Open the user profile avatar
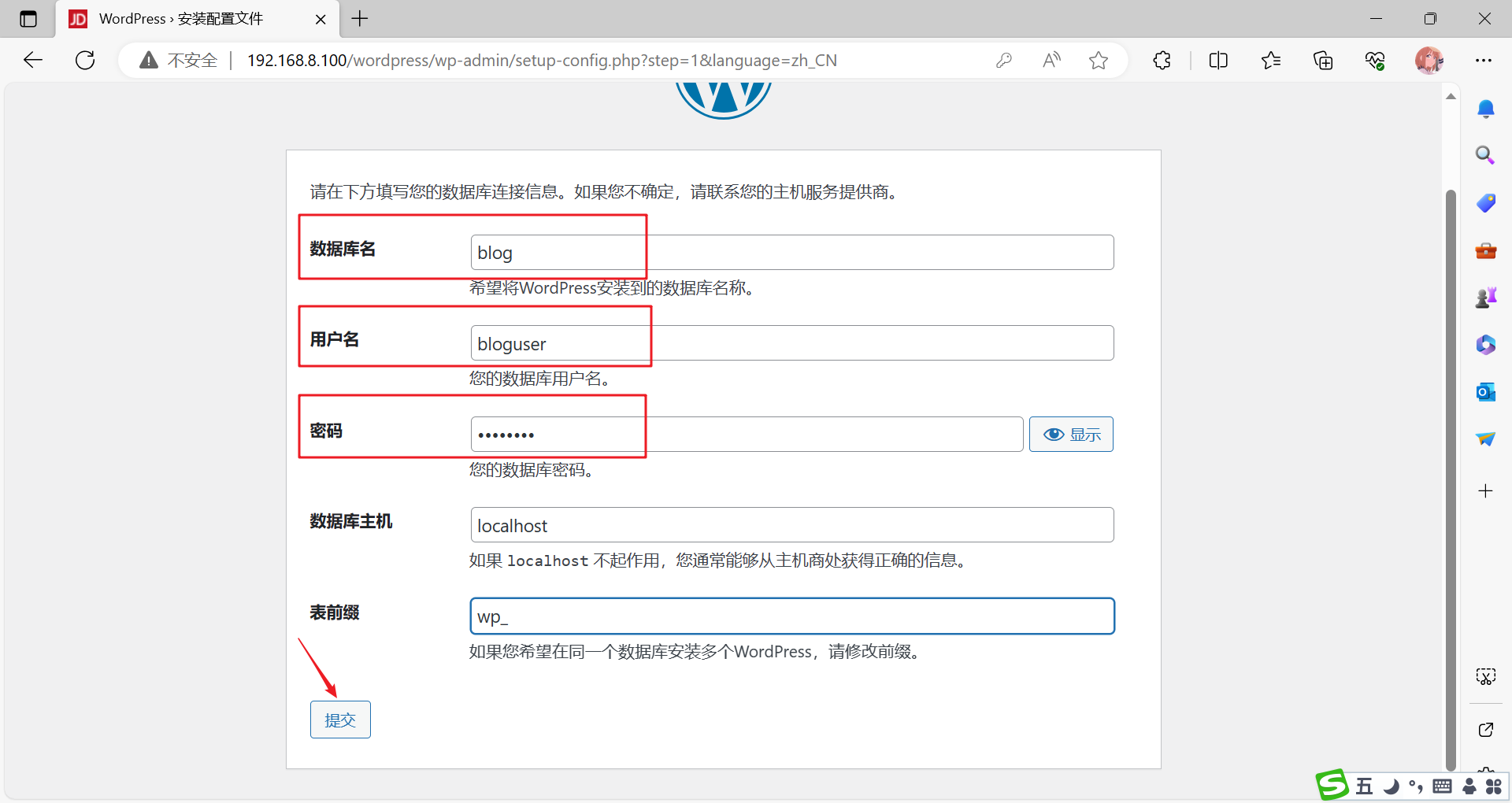 pyautogui.click(x=1429, y=60)
